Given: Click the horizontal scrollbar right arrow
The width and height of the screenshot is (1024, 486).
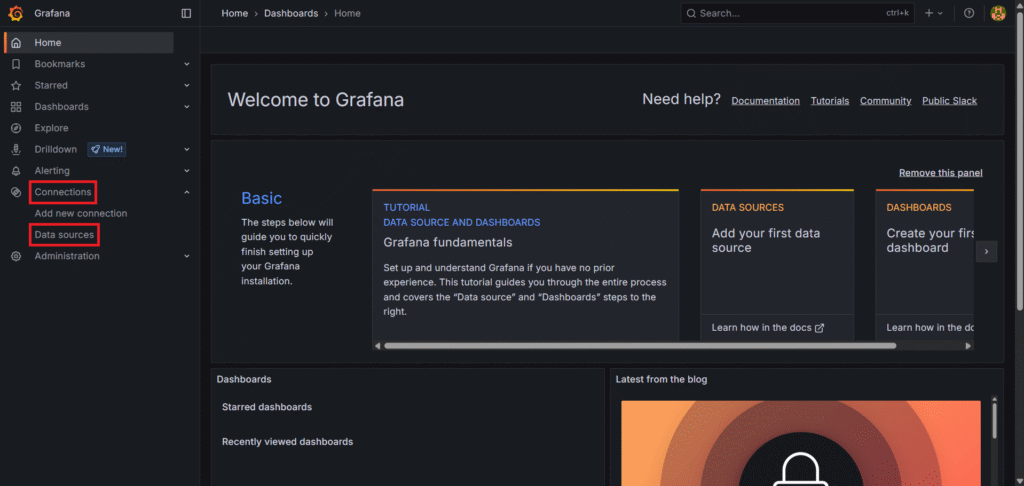Looking at the screenshot, I should coord(968,346).
